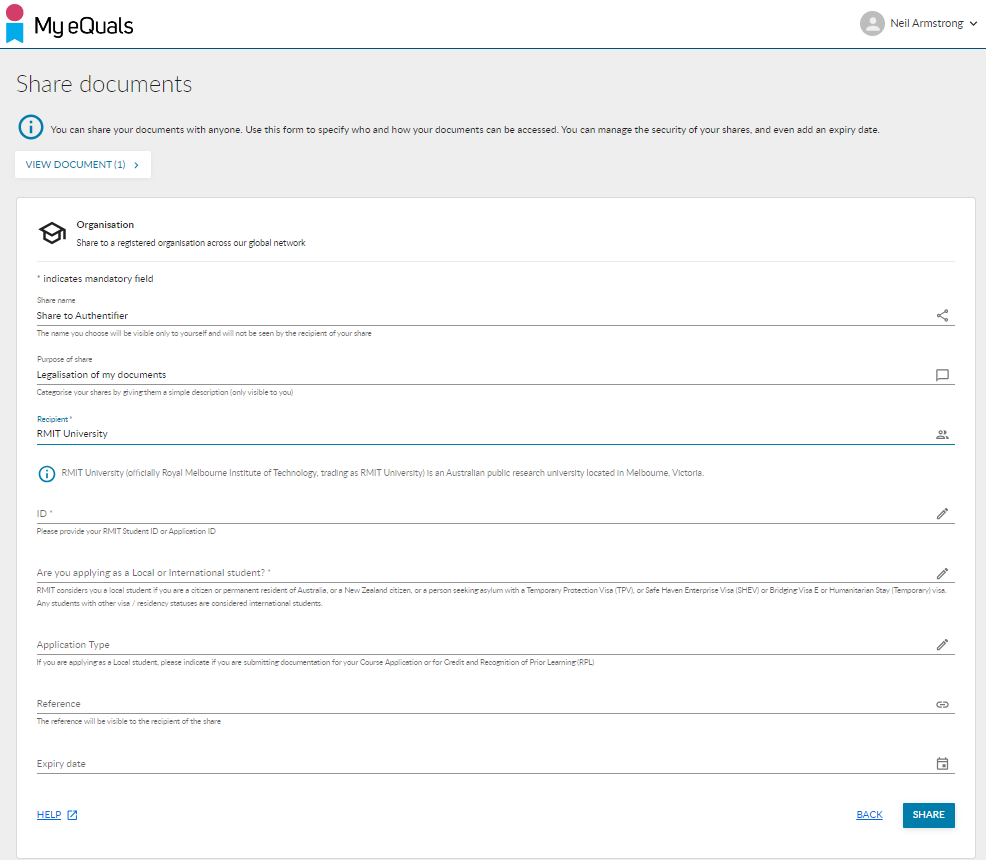Click the 'reference will be visible' hint text
This screenshot has height=860, width=986.
(128, 721)
